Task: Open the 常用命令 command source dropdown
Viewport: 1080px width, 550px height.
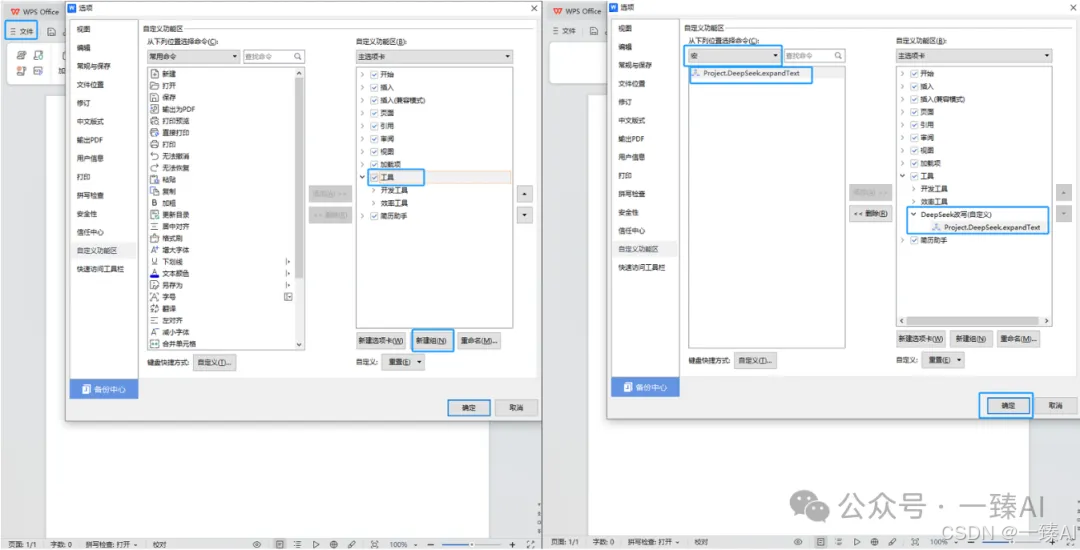Action: click(x=193, y=56)
